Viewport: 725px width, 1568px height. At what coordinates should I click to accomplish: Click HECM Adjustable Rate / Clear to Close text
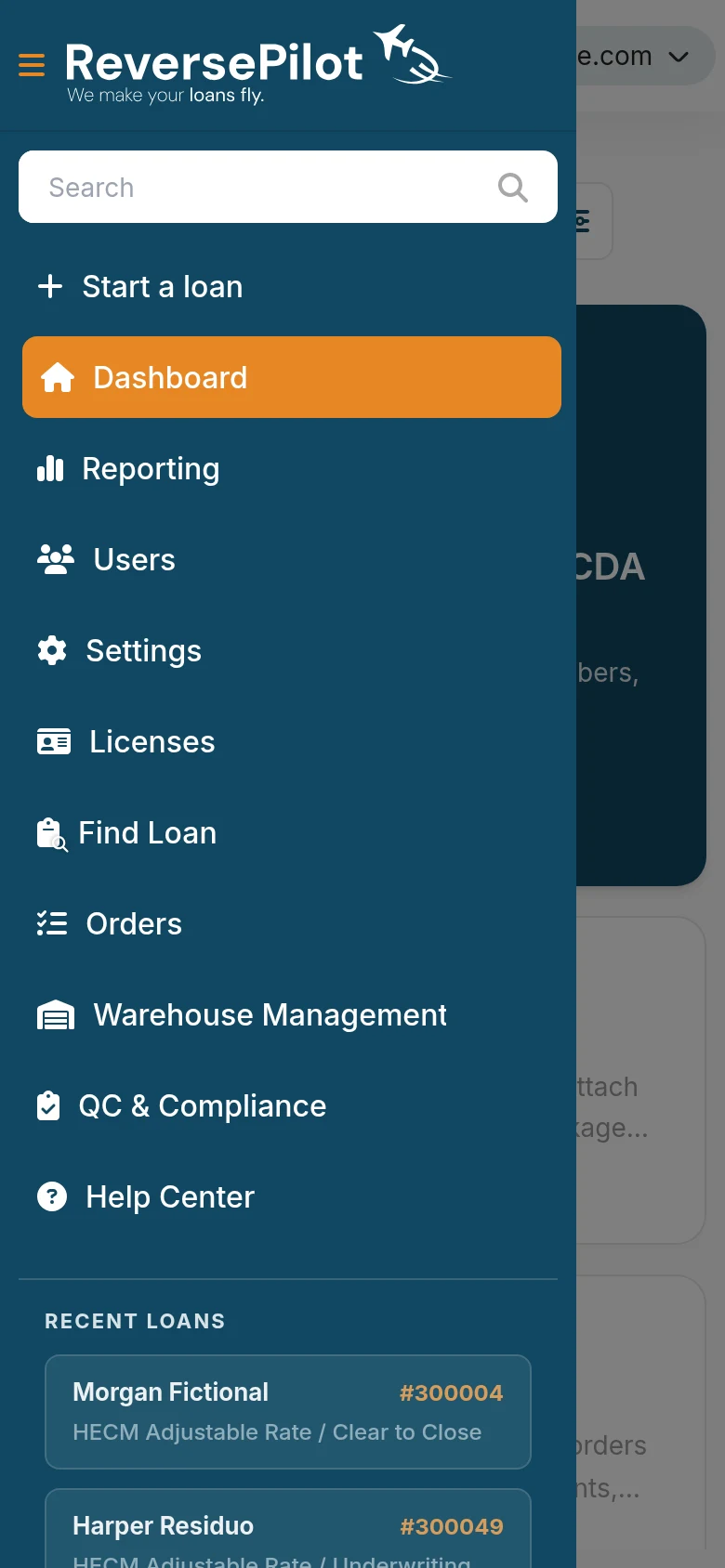click(277, 1431)
